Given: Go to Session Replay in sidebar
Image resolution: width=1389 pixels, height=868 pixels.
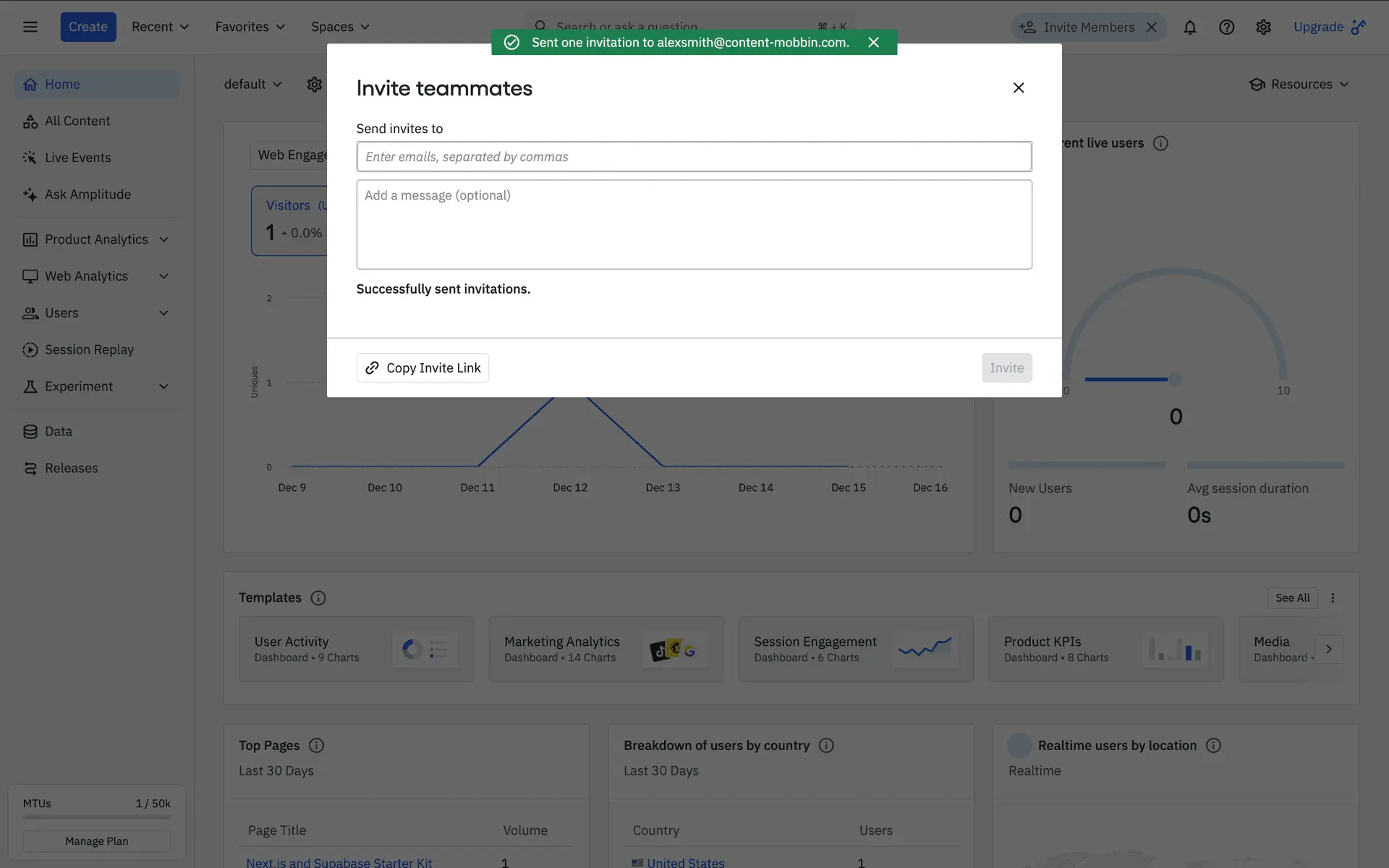Looking at the screenshot, I should tap(89, 349).
